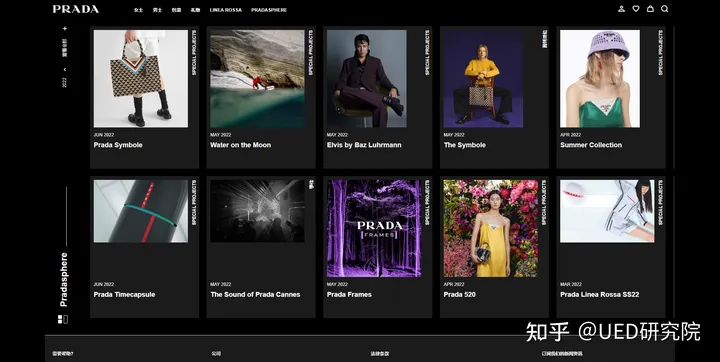720x362 pixels.
Task: Open the Prada Symbole bag image
Action: coord(141,79)
